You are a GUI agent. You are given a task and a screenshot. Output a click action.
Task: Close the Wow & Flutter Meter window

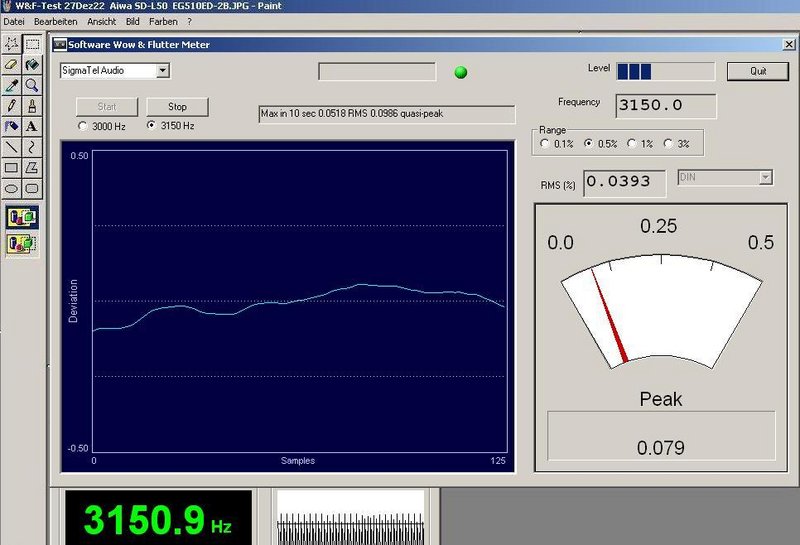789,44
